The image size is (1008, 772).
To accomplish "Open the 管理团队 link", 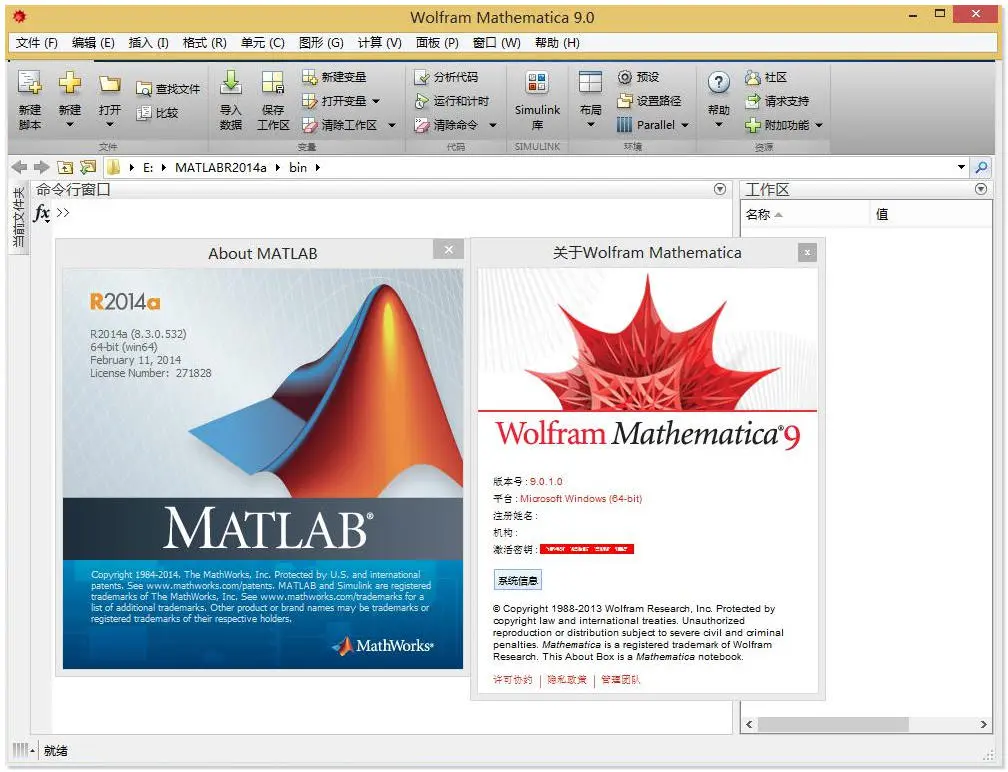I will [x=621, y=680].
